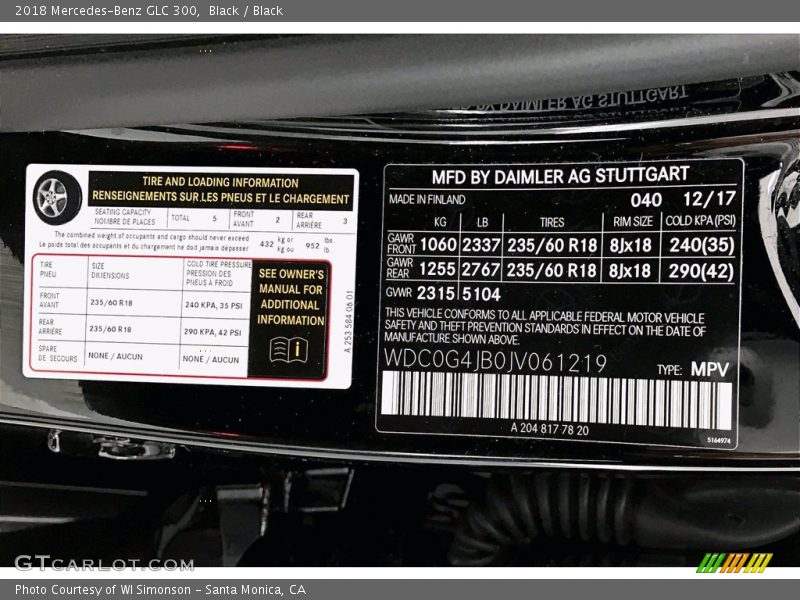This screenshot has width=800, height=600.
Task: Click the 'MPV' vehicle type
Action: [x=710, y=369]
